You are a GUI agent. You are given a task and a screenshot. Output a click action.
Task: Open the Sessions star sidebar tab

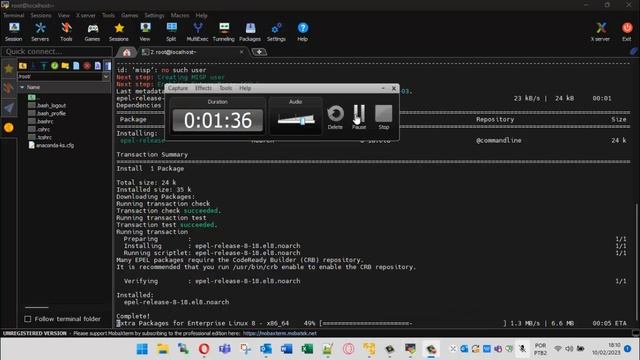pyautogui.click(x=9, y=69)
